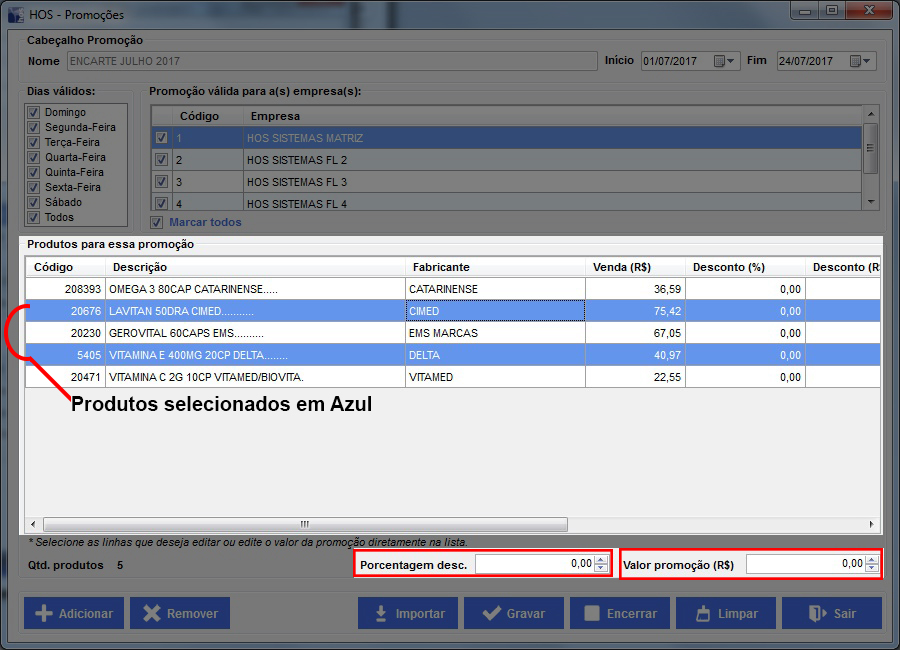900x650 pixels.
Task: Uncheck company HOS SISTEMAS FL 4
Action: coord(161,203)
